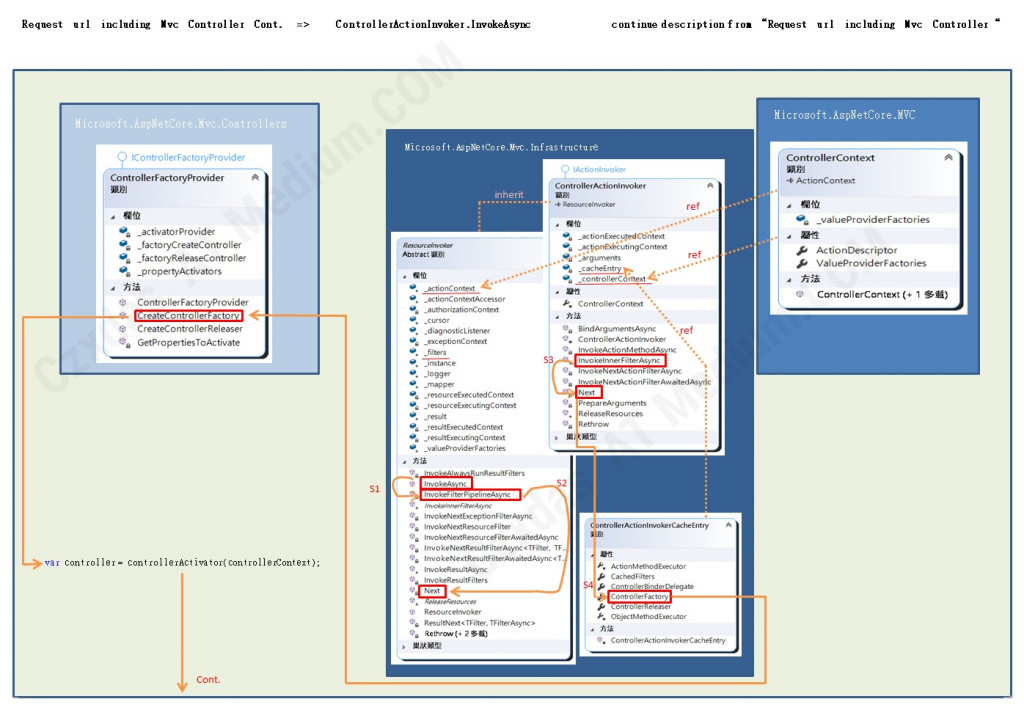Collapse the 方法 section in ControllerFactoryProvider
Viewport: 1024px width, 710px height.
[x=112, y=287]
